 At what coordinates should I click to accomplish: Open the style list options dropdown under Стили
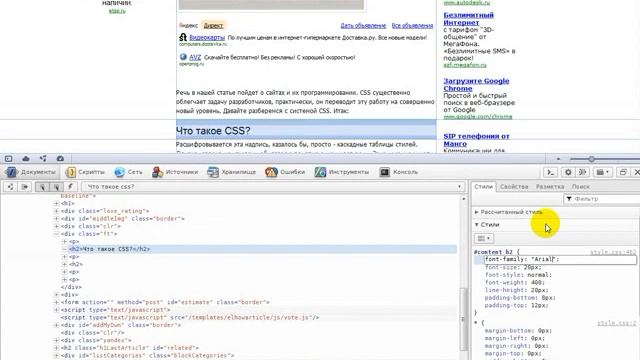click(x=484, y=238)
